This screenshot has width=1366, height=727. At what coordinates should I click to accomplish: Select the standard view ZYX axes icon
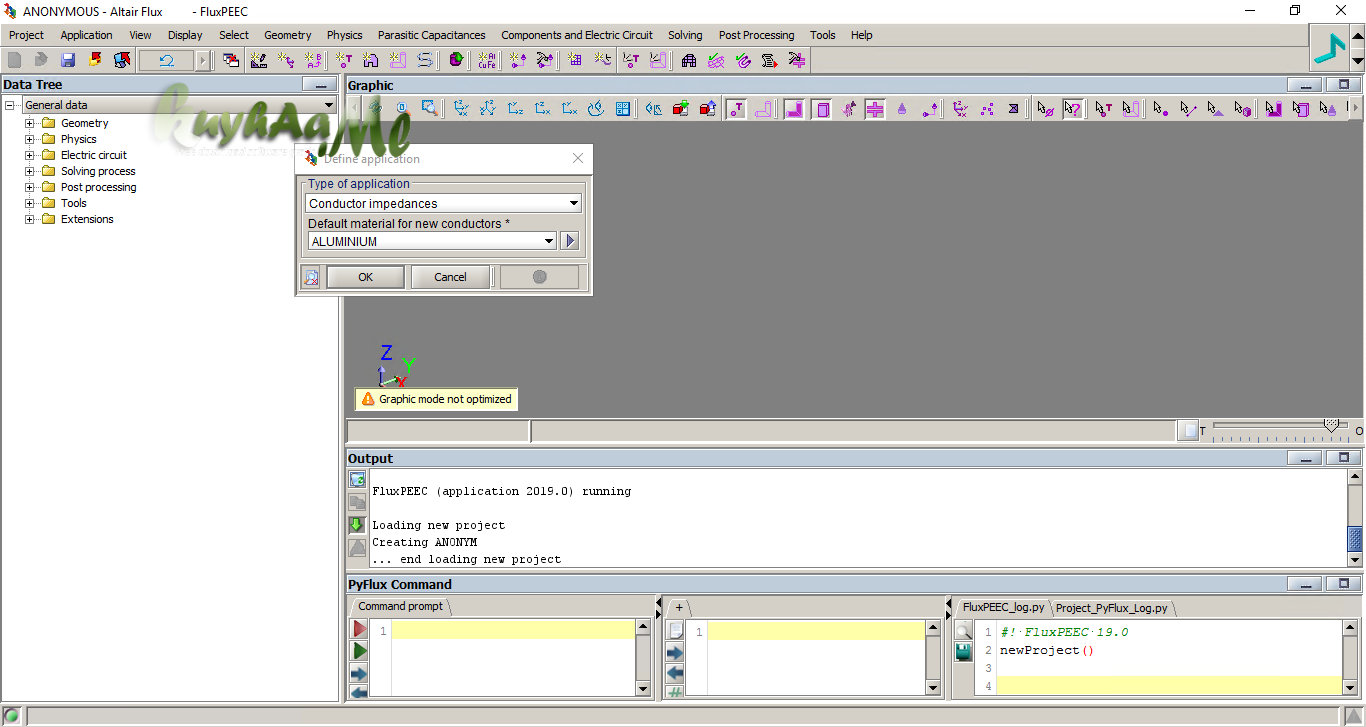click(461, 108)
